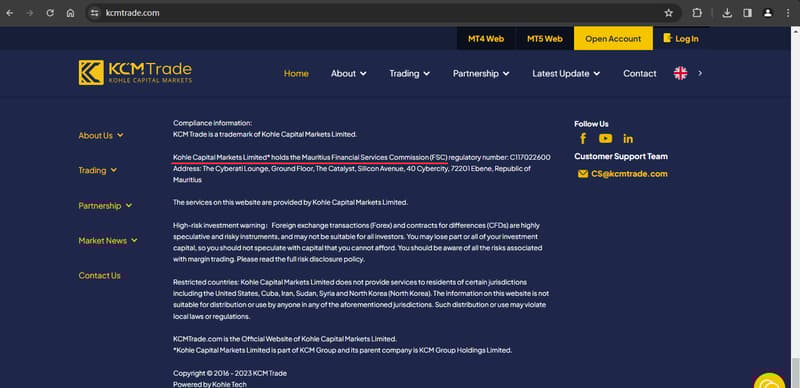The width and height of the screenshot is (800, 388).
Task: Expand the About navigation dropdown
Action: [x=348, y=74]
